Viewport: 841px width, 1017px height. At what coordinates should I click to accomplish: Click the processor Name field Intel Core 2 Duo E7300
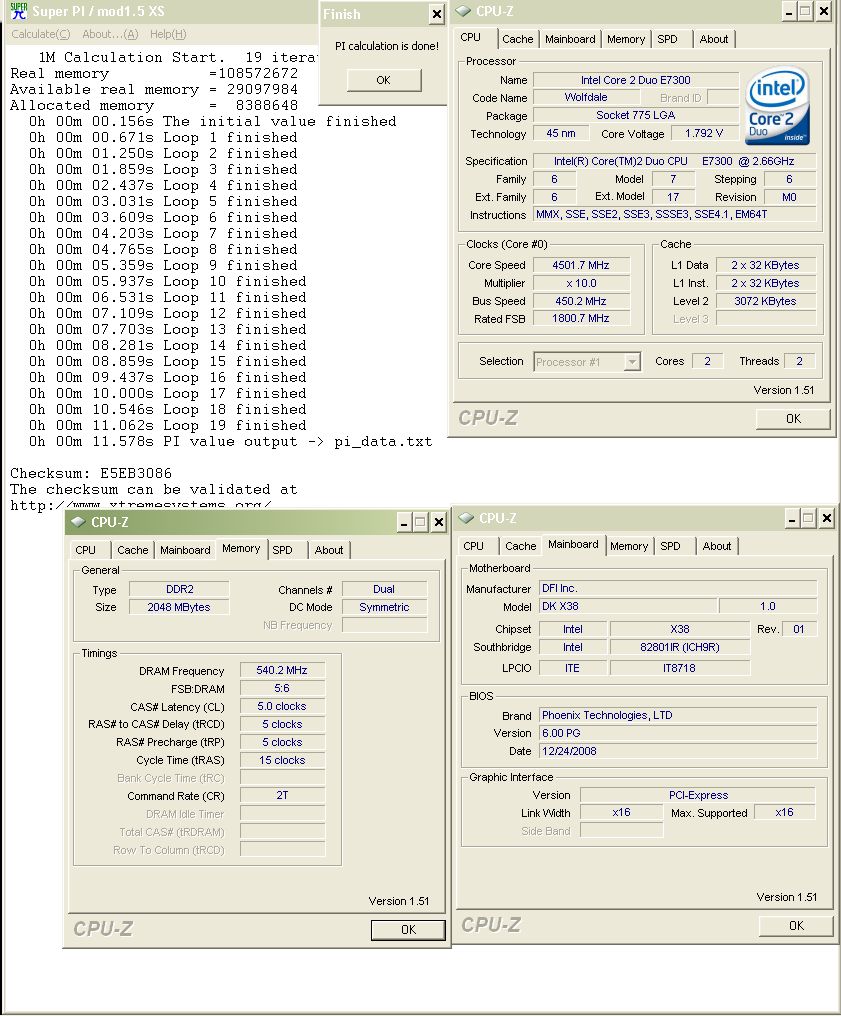635,80
